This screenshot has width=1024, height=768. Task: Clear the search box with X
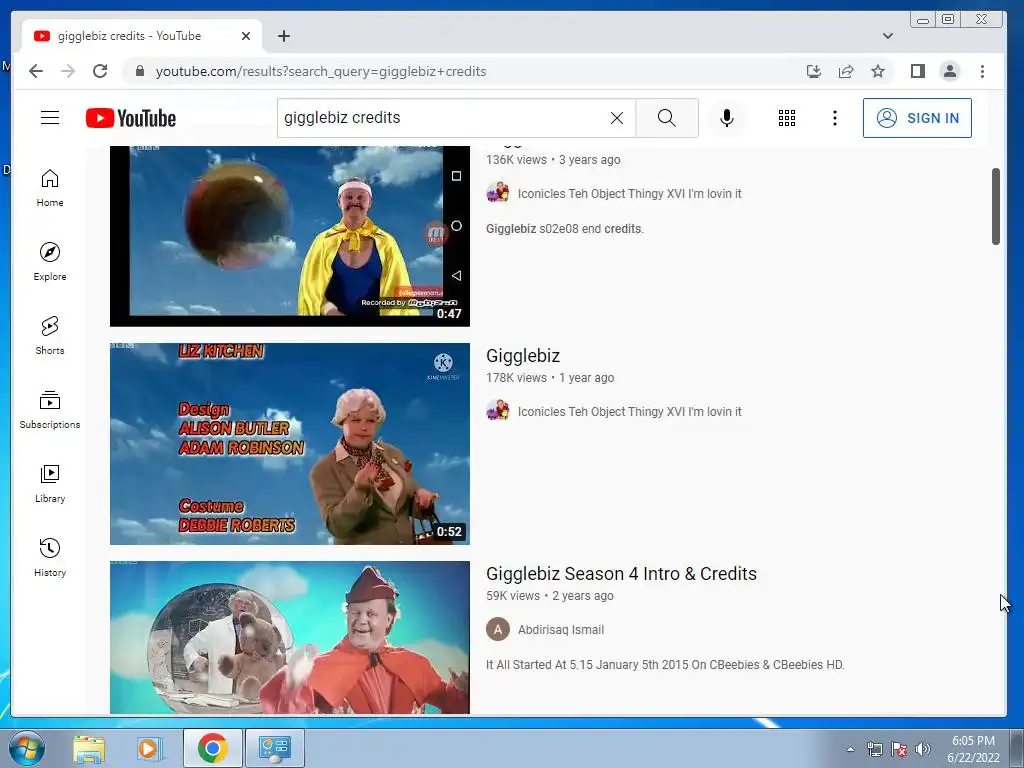[x=616, y=118]
